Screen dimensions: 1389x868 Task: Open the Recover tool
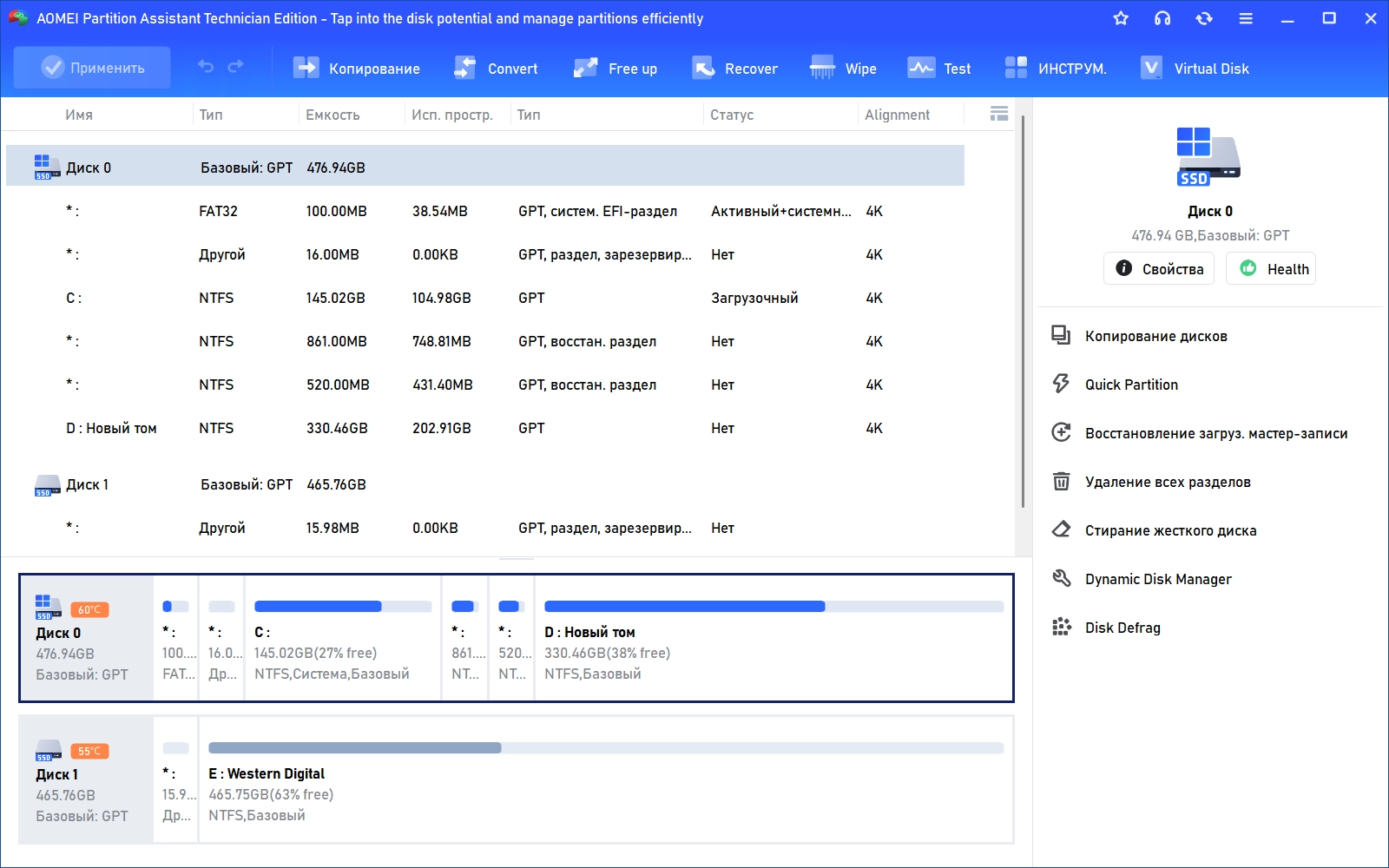734,69
